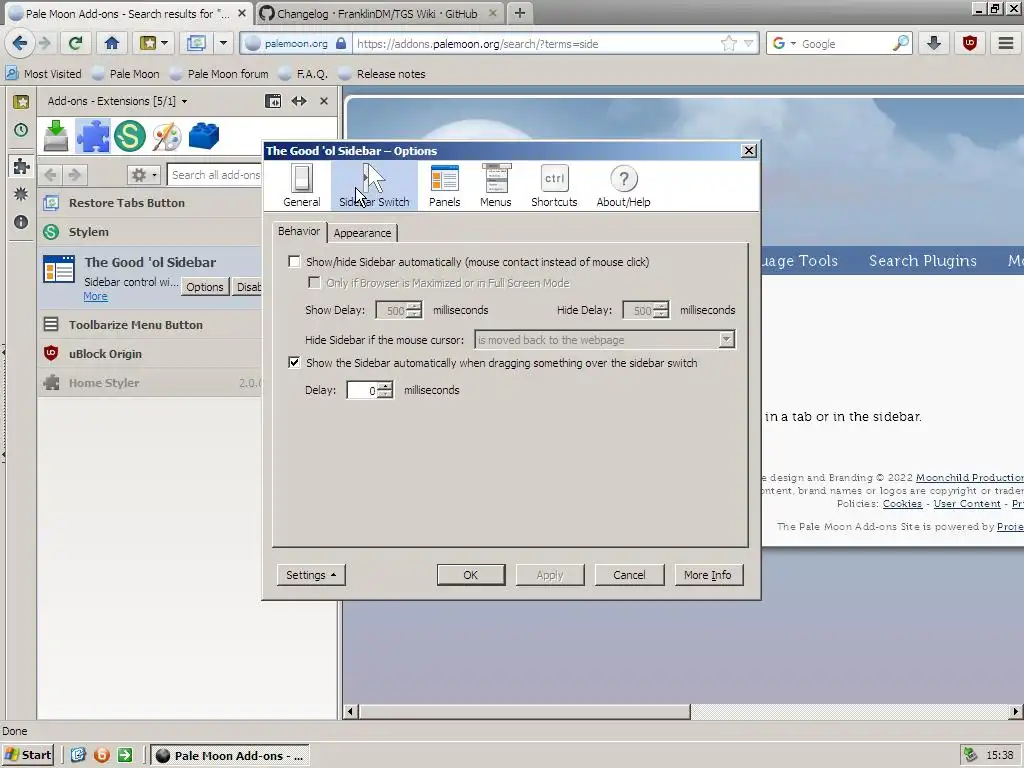Select the Appearance palette icon
1024x768 pixels.
coord(167,136)
